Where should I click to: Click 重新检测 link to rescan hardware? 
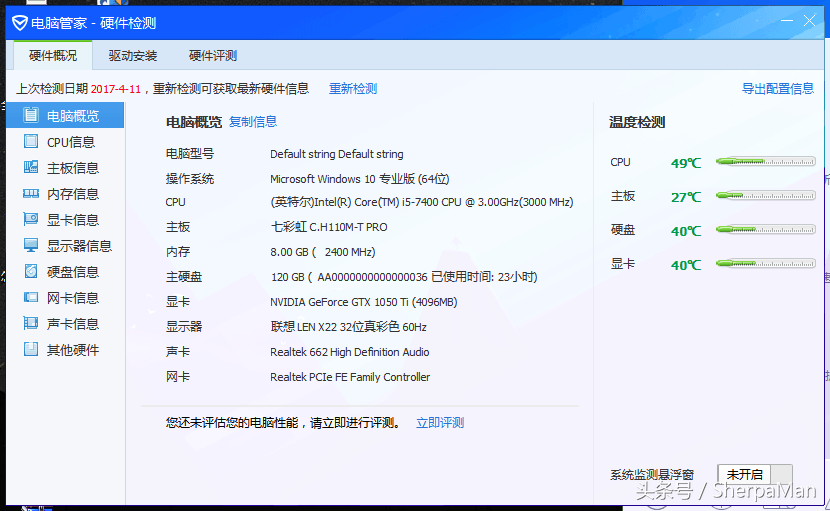coord(353,88)
